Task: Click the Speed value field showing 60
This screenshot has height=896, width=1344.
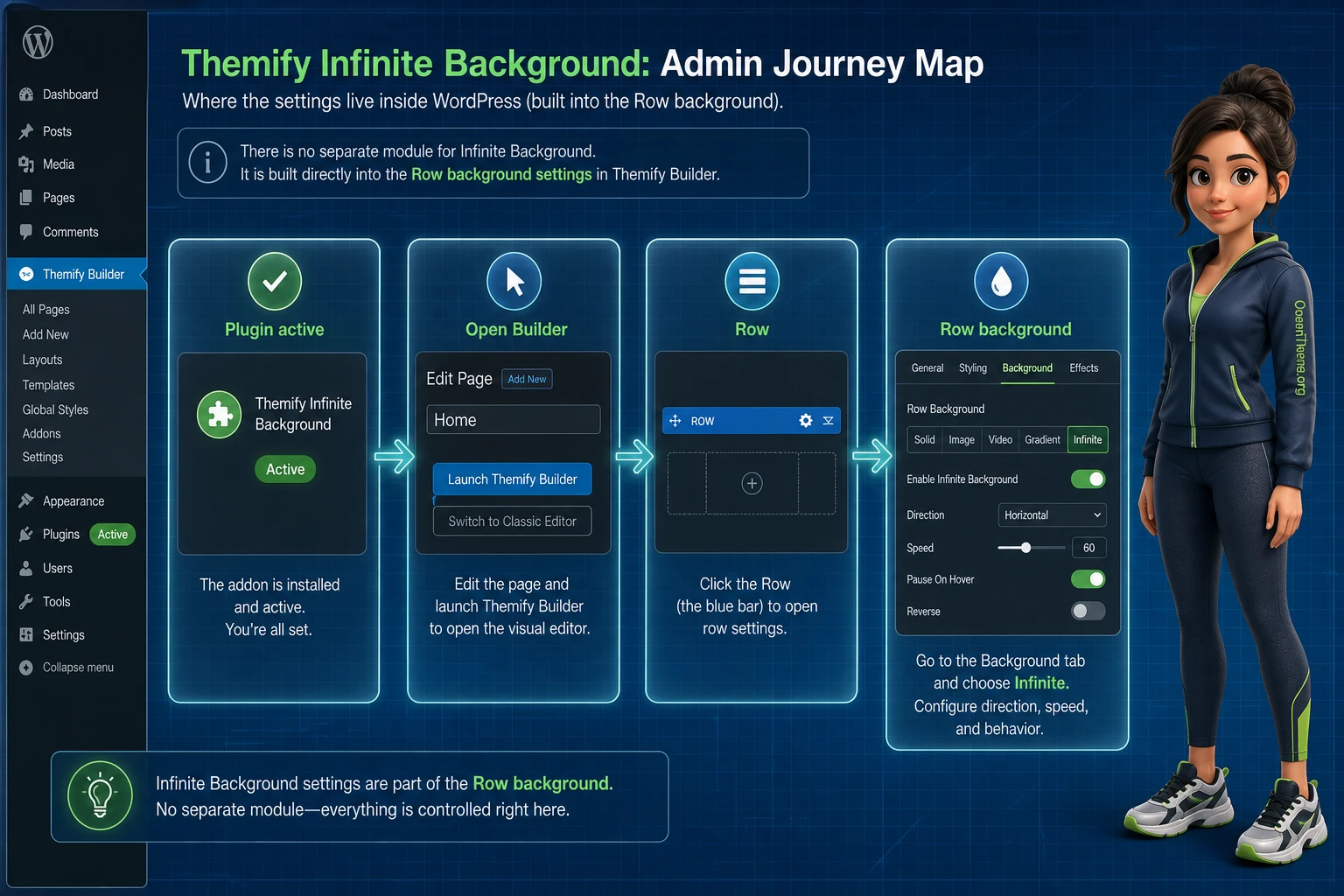Action: coord(1089,548)
